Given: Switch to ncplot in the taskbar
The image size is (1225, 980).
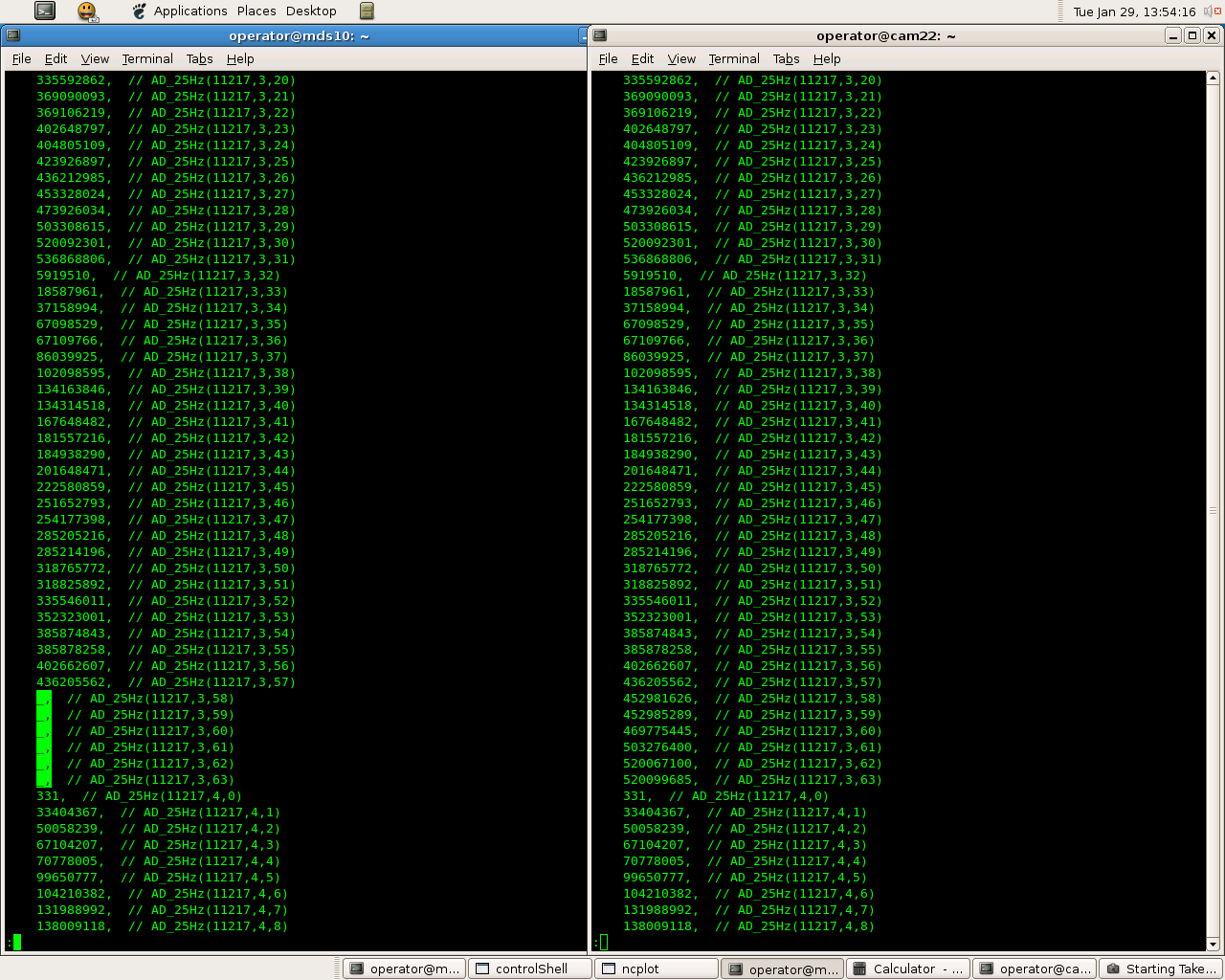Looking at the screenshot, I should pyautogui.click(x=657, y=969).
